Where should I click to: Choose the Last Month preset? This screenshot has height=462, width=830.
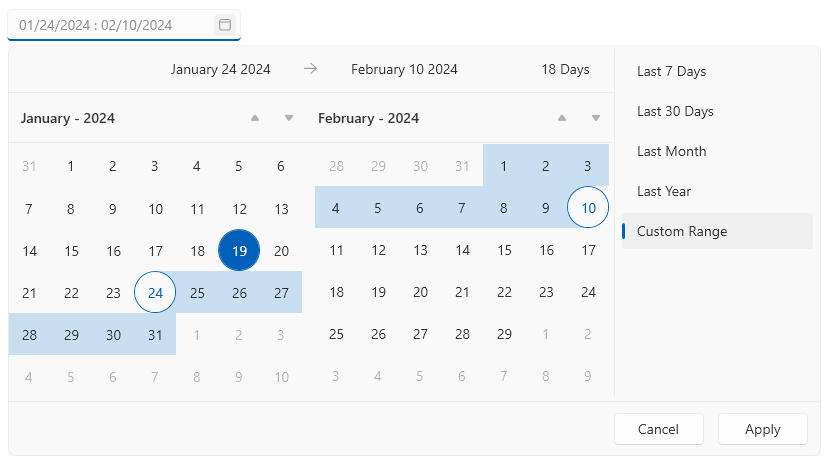coord(671,151)
